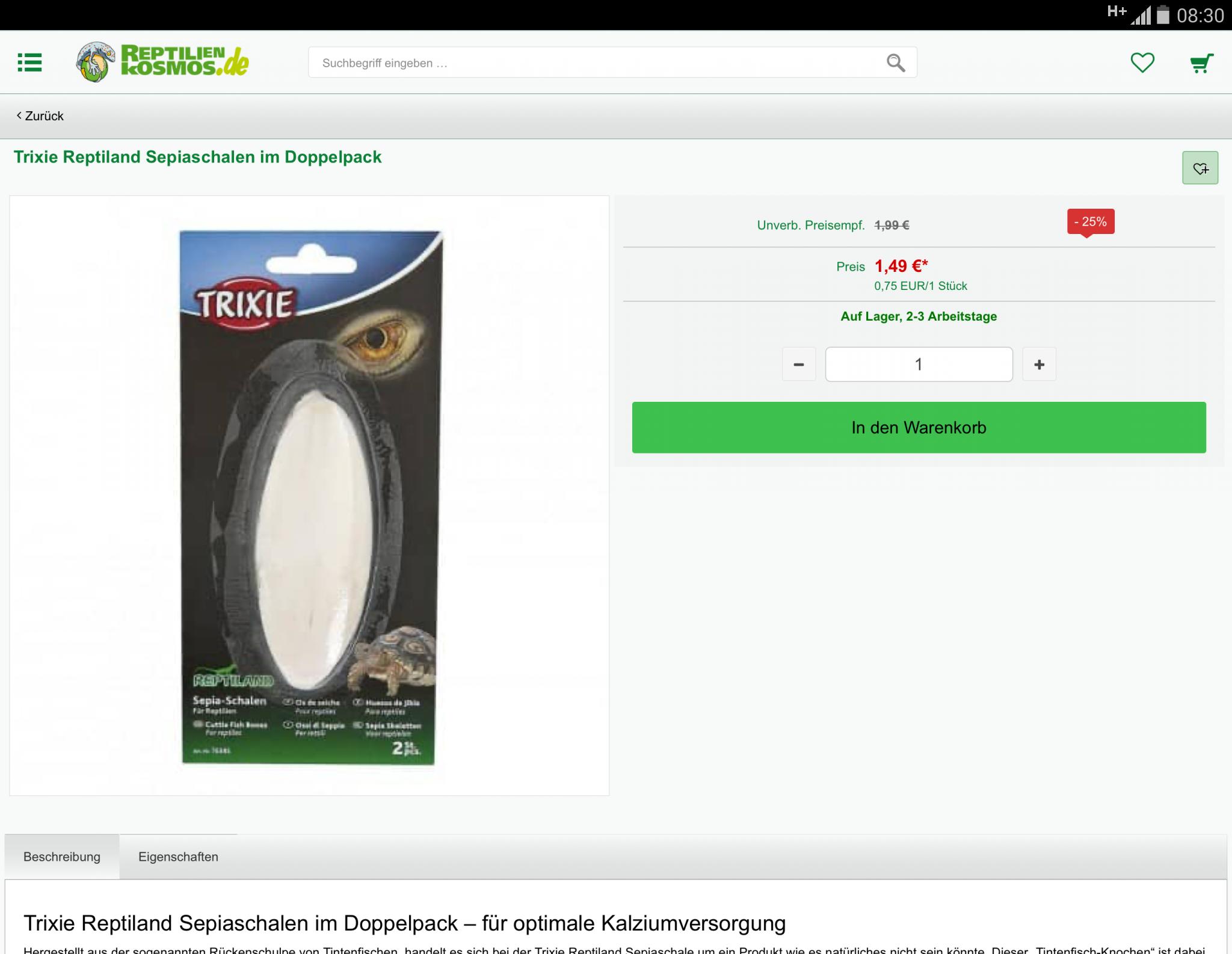
Task: Increase quantity with the plus button
Action: click(1039, 365)
